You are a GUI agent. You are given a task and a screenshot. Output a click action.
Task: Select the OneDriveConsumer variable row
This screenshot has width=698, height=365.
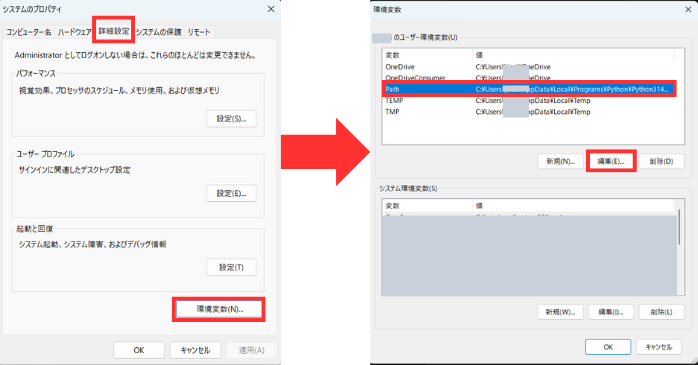click(x=528, y=78)
